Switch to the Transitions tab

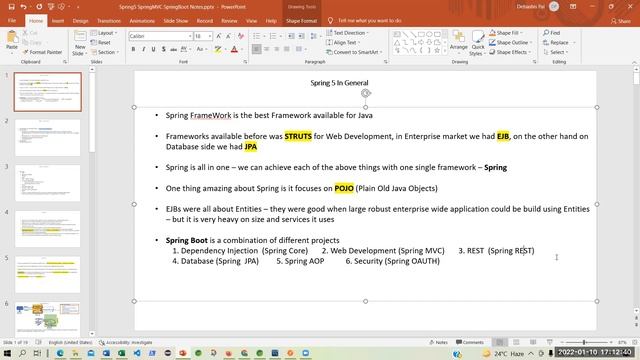click(109, 20)
